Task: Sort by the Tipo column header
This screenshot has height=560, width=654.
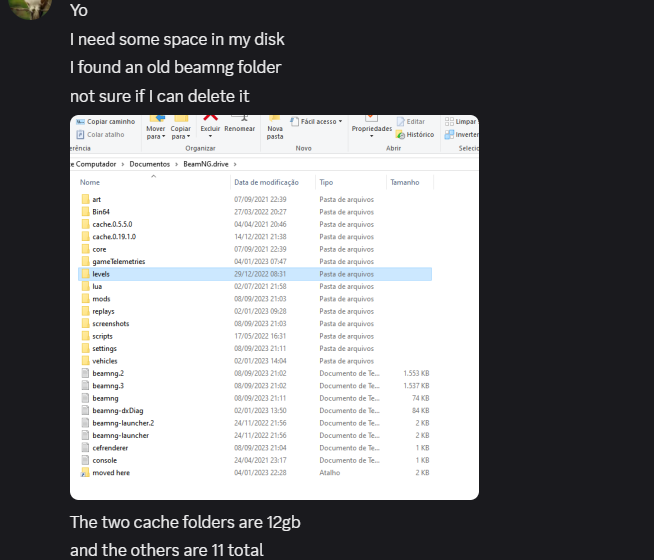Action: click(x=326, y=182)
